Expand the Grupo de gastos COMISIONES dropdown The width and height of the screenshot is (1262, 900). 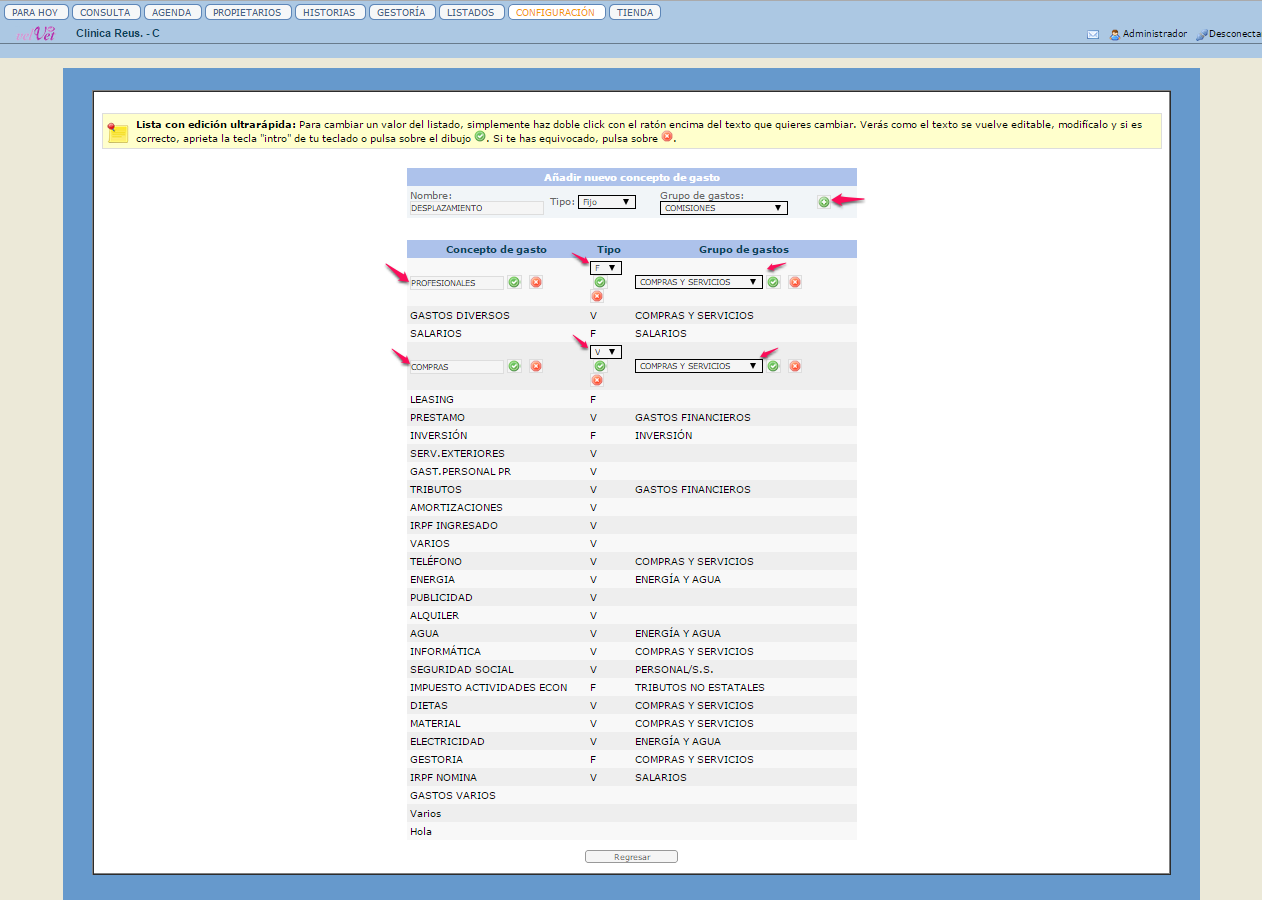click(723, 208)
